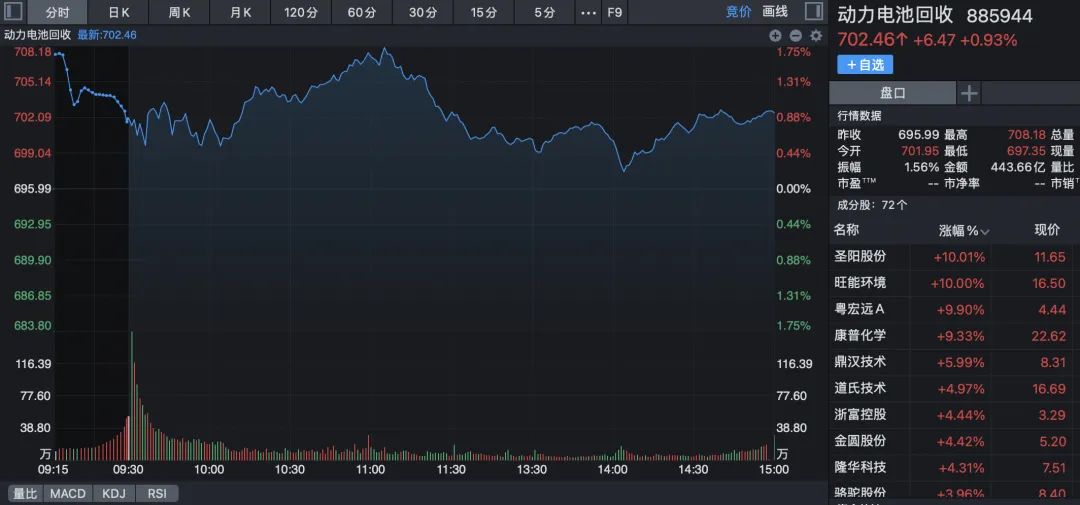Open the F9 details button

pyautogui.click(x=614, y=12)
